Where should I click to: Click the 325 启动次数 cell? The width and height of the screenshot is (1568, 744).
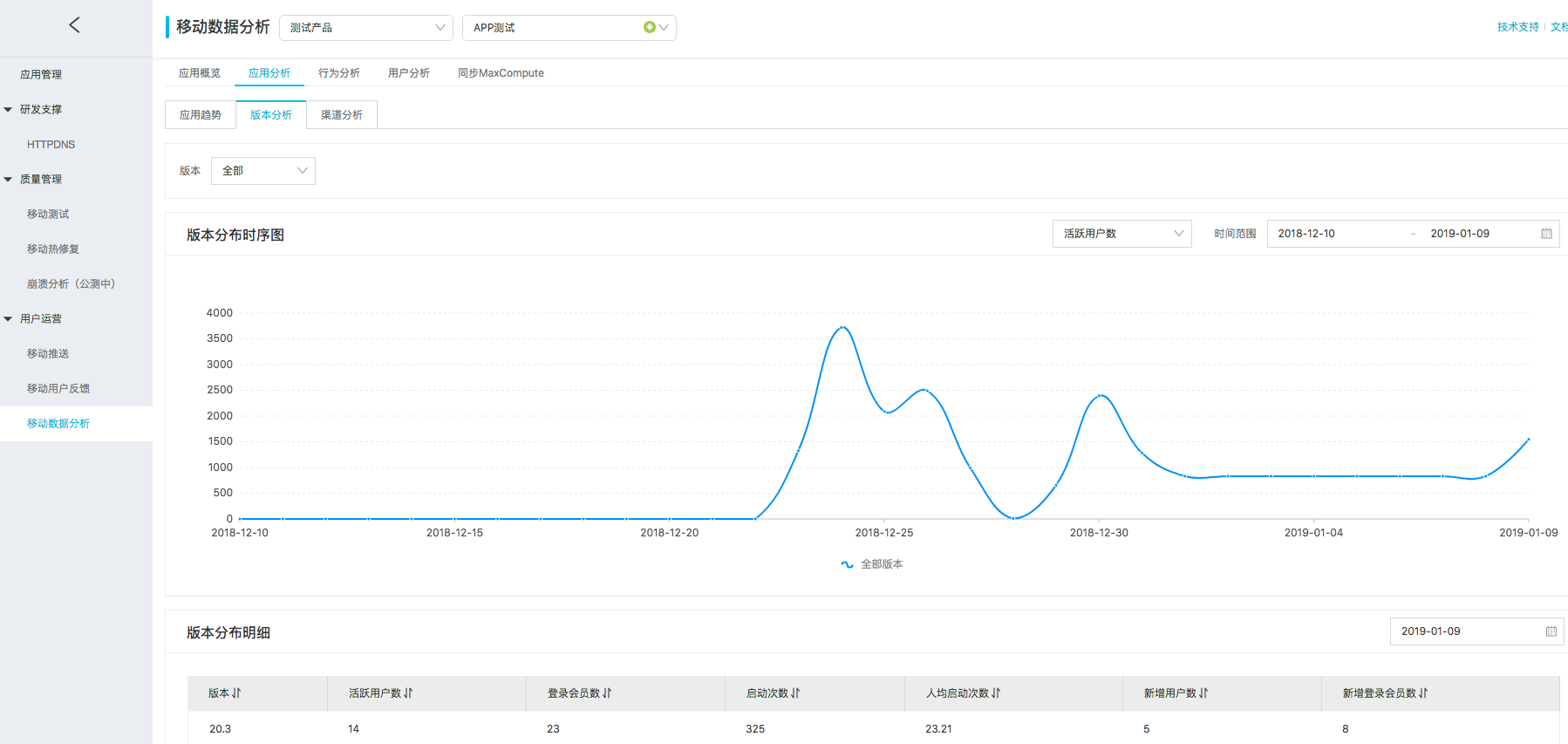(755, 729)
